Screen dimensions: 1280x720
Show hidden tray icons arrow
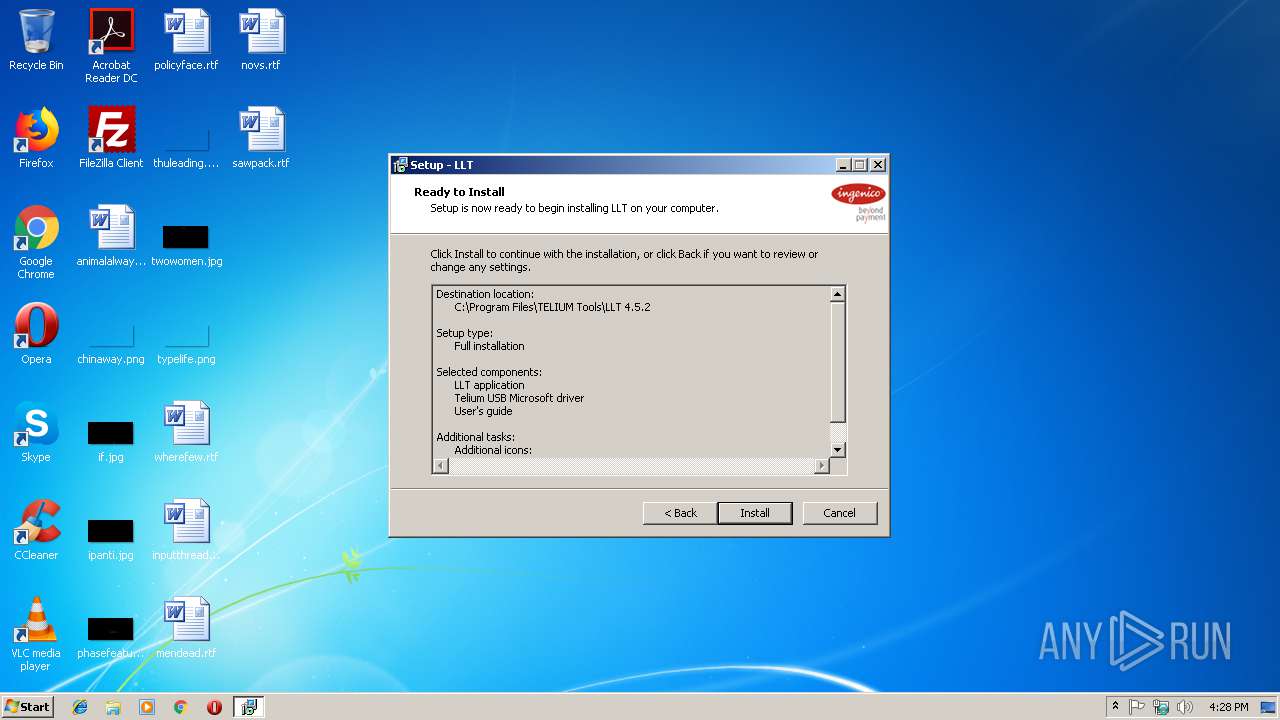(1115, 707)
